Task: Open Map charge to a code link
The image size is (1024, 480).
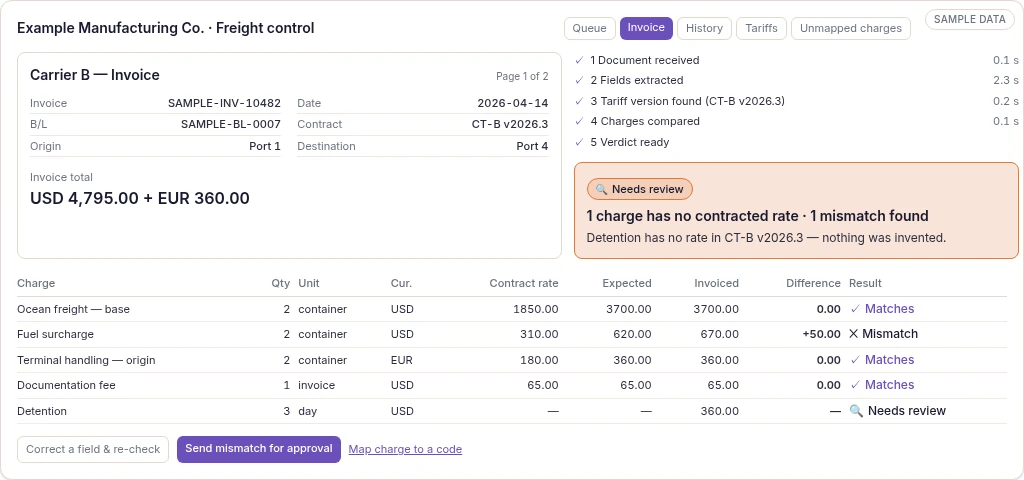Action: 405,449
